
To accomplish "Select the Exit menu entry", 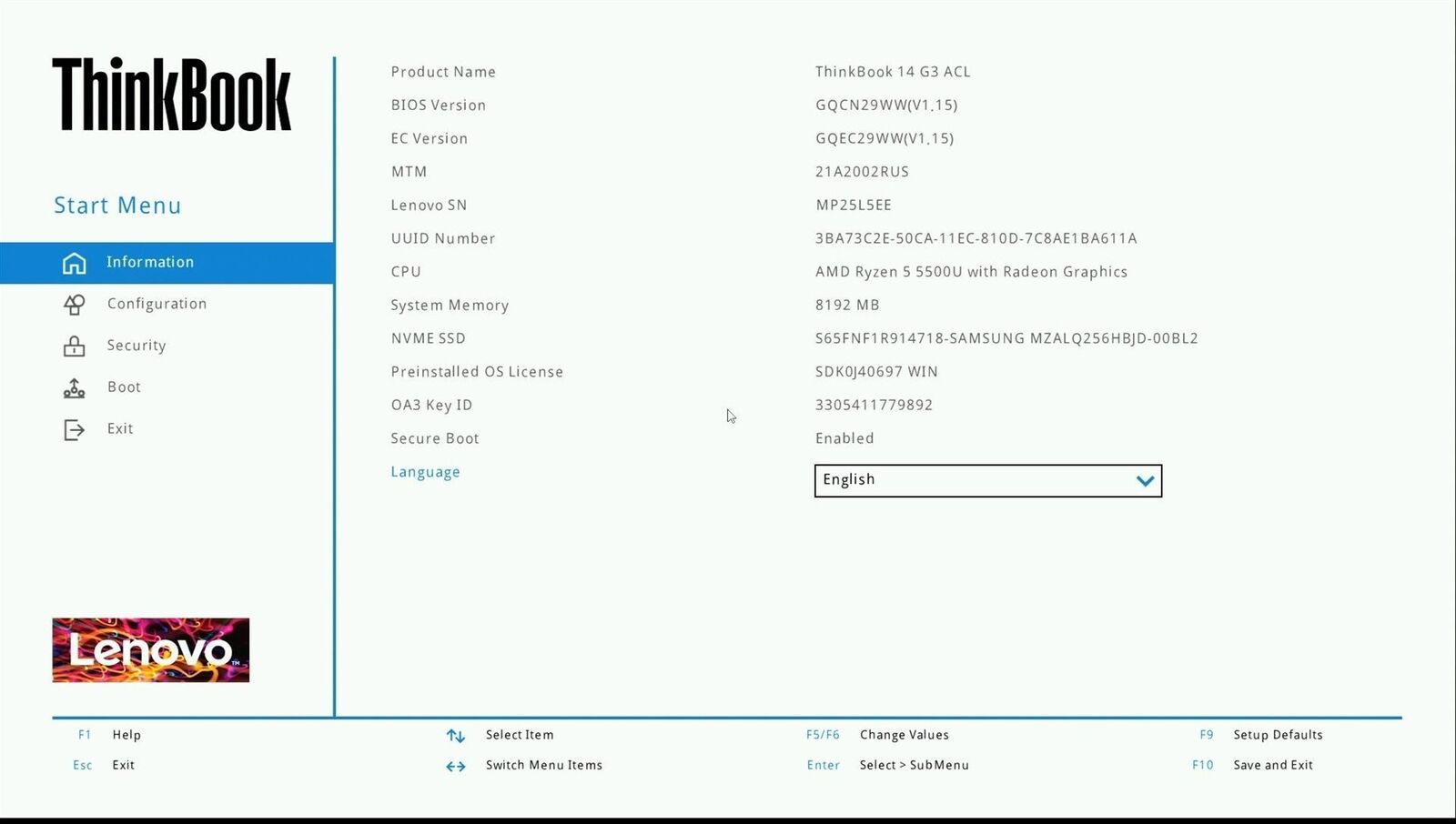I will coord(167,428).
